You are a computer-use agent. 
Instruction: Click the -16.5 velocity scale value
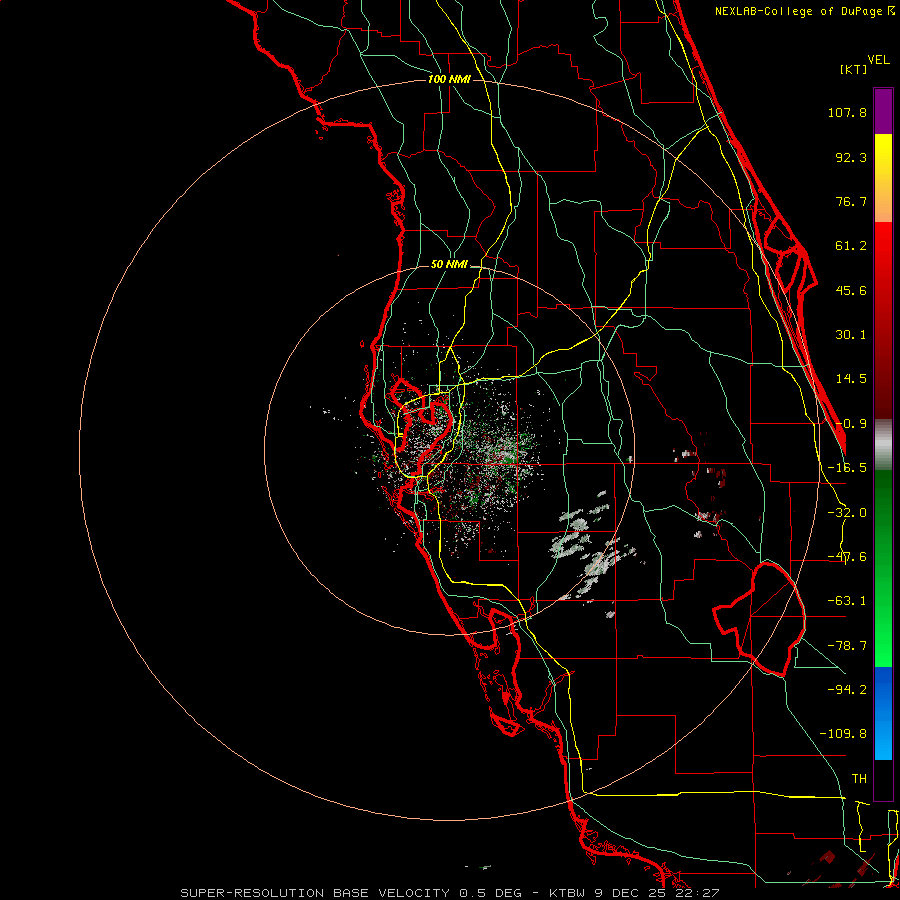click(x=847, y=468)
